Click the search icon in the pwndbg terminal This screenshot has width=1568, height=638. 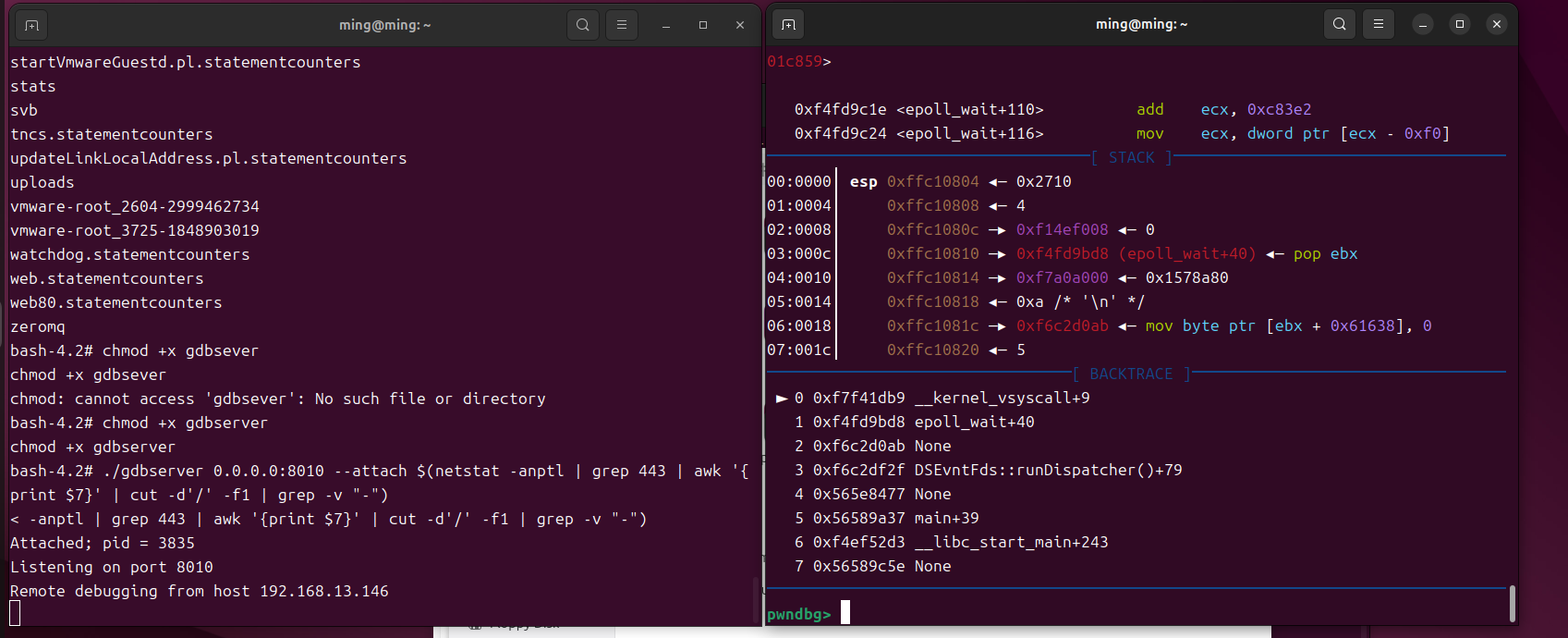point(1339,25)
